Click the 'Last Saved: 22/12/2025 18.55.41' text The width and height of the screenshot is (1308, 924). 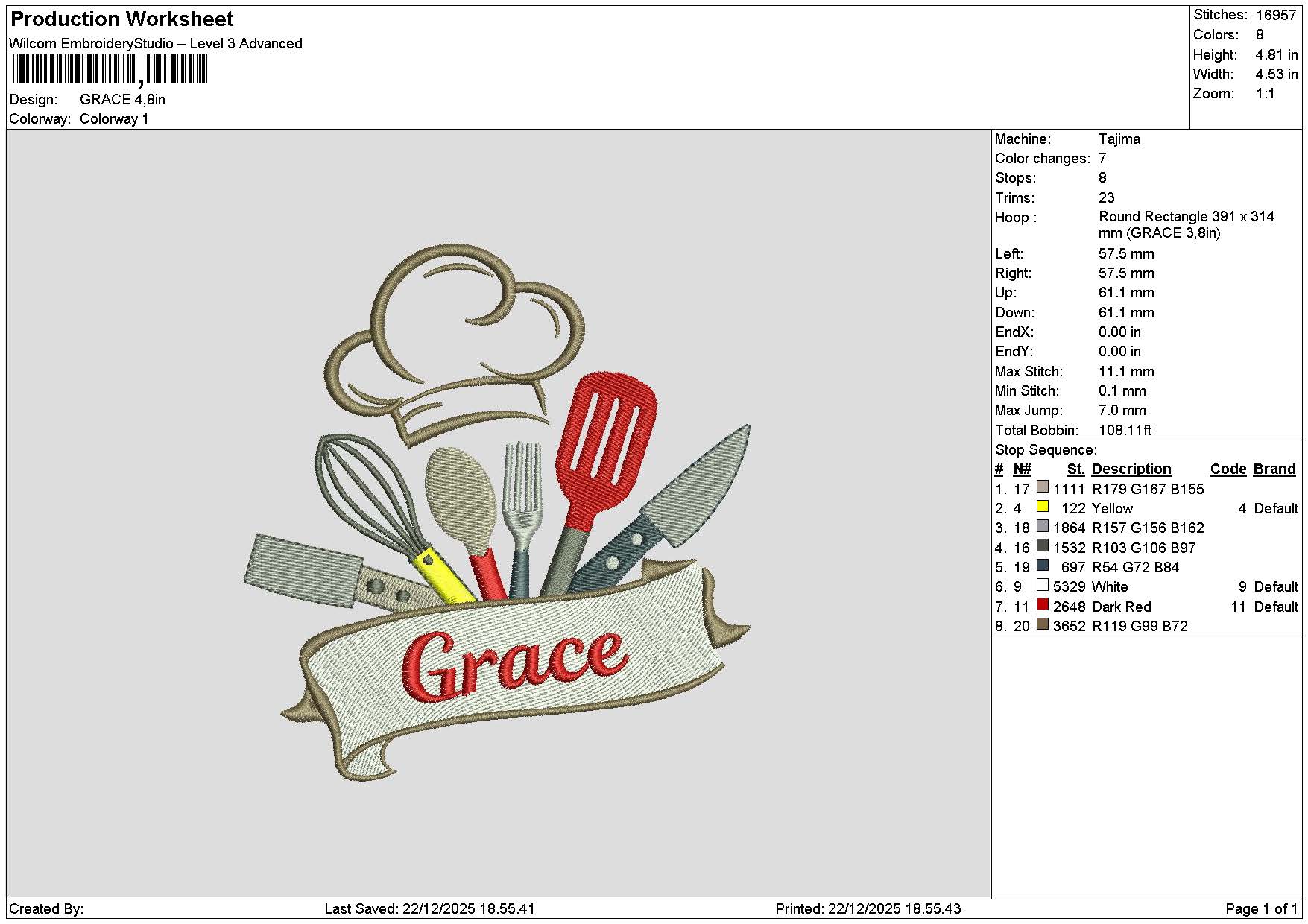[430, 908]
